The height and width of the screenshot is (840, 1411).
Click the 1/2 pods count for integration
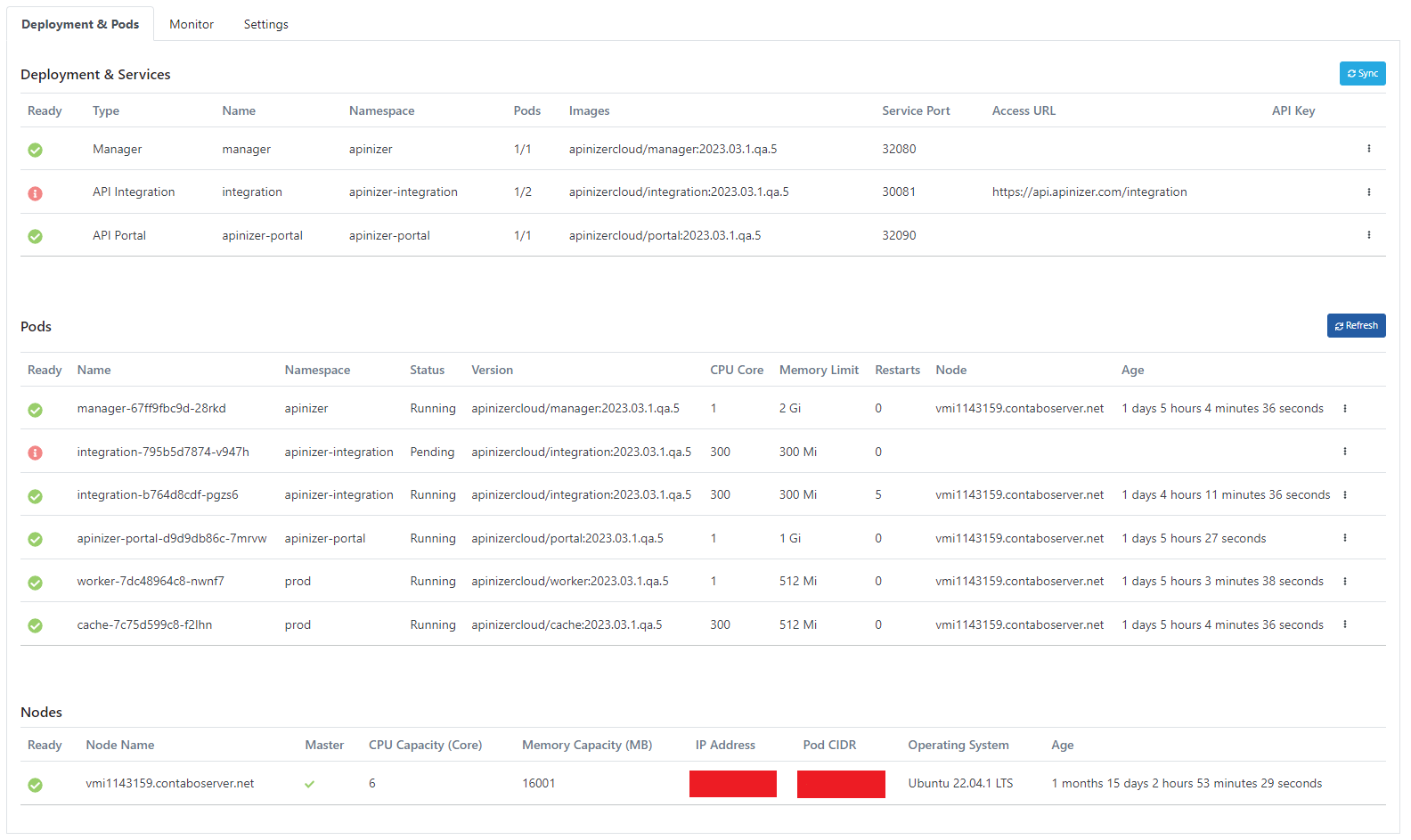(x=523, y=192)
